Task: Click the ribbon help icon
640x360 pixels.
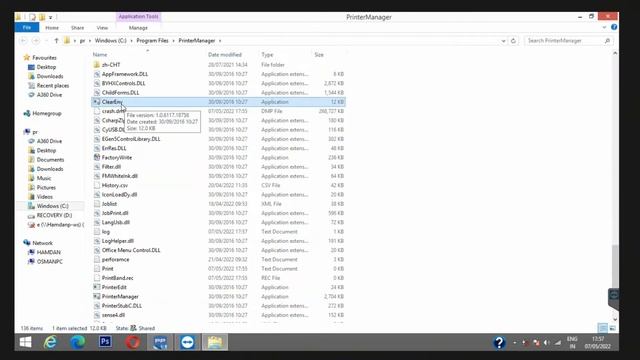Action: (614, 27)
